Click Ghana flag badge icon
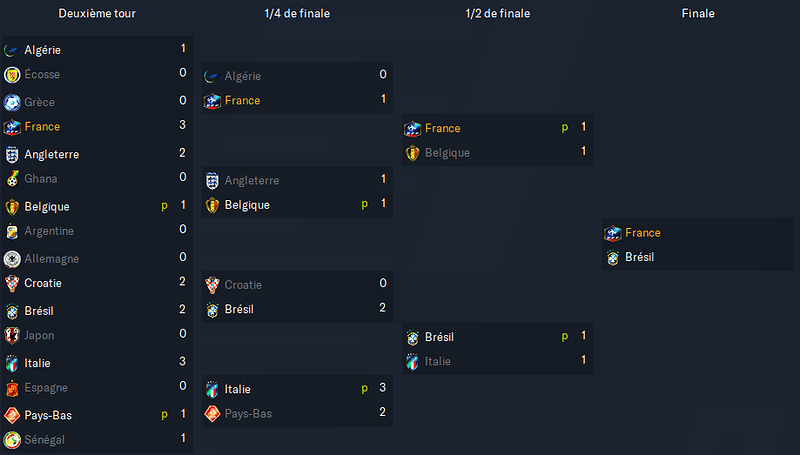Viewport: 800px width, 455px height. 12,179
